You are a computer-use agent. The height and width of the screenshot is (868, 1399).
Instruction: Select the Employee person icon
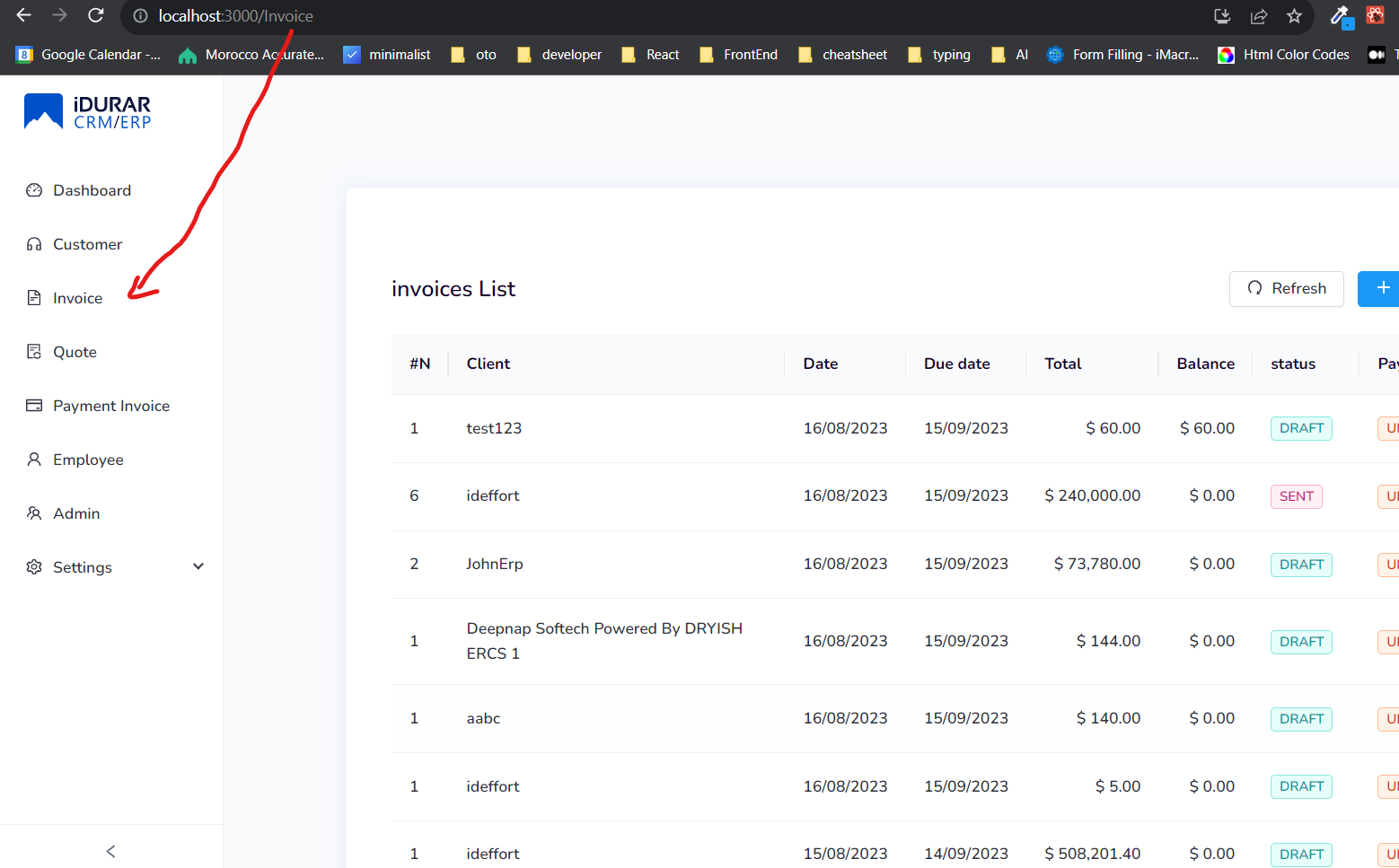point(33,459)
